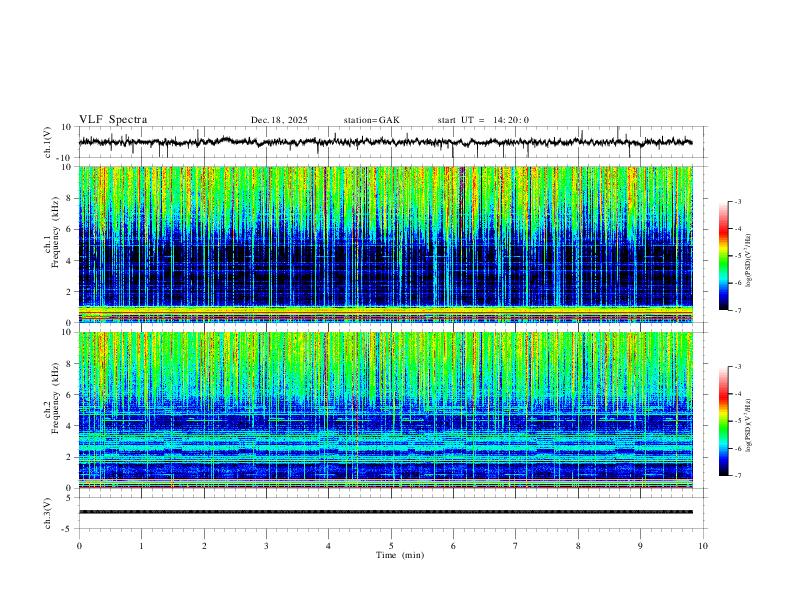Click the "-7" tick on ch.1 colorbar

tap(737, 311)
